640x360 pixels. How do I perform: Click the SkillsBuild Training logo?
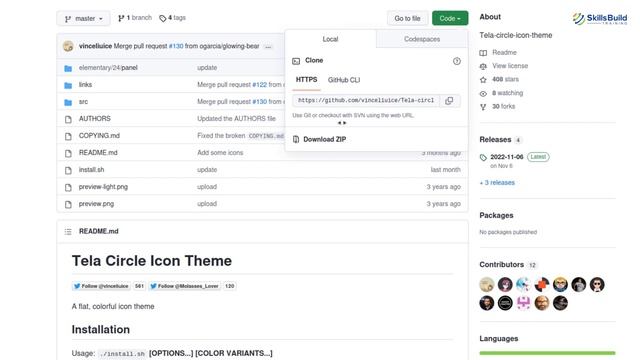point(600,18)
